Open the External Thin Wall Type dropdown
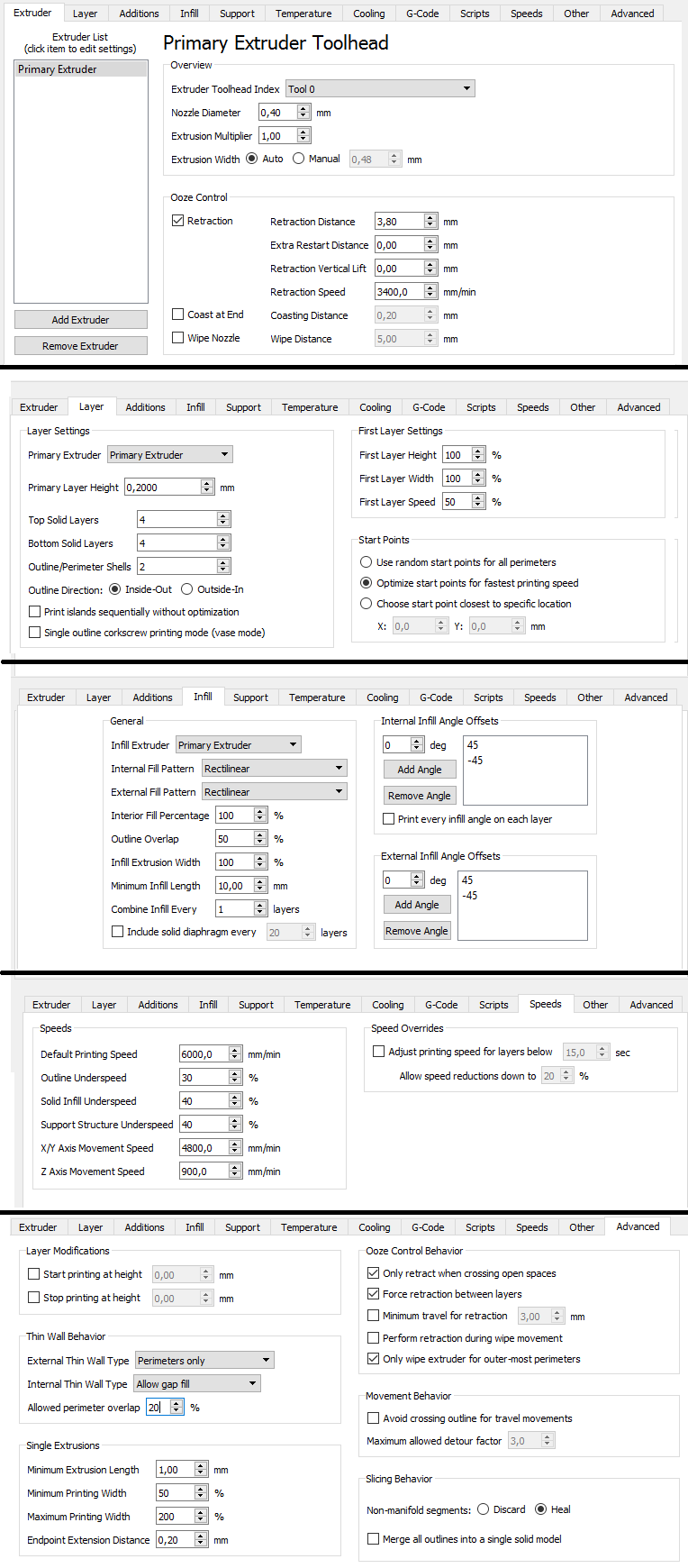This screenshot has height=1568, width=688. tap(204, 1361)
